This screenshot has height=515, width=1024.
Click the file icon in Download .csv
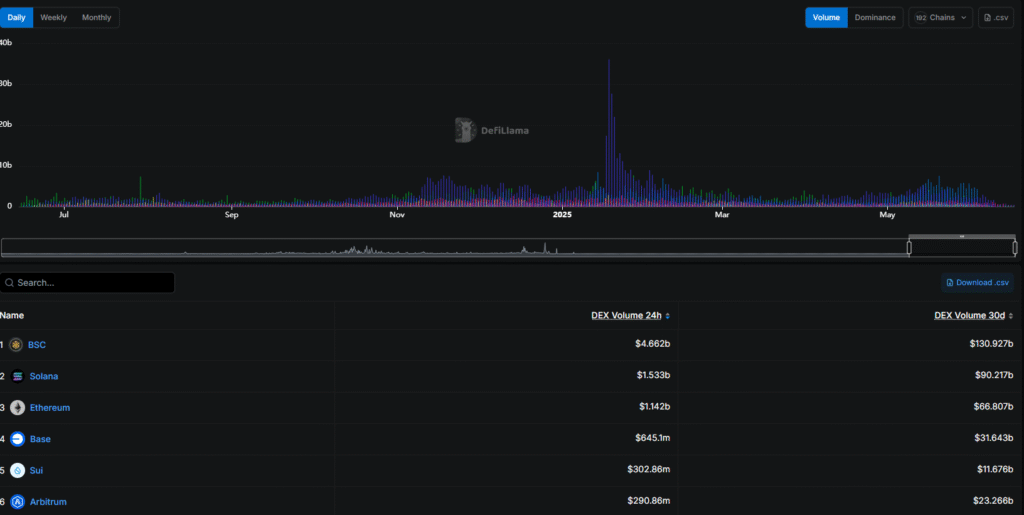[x=950, y=283]
